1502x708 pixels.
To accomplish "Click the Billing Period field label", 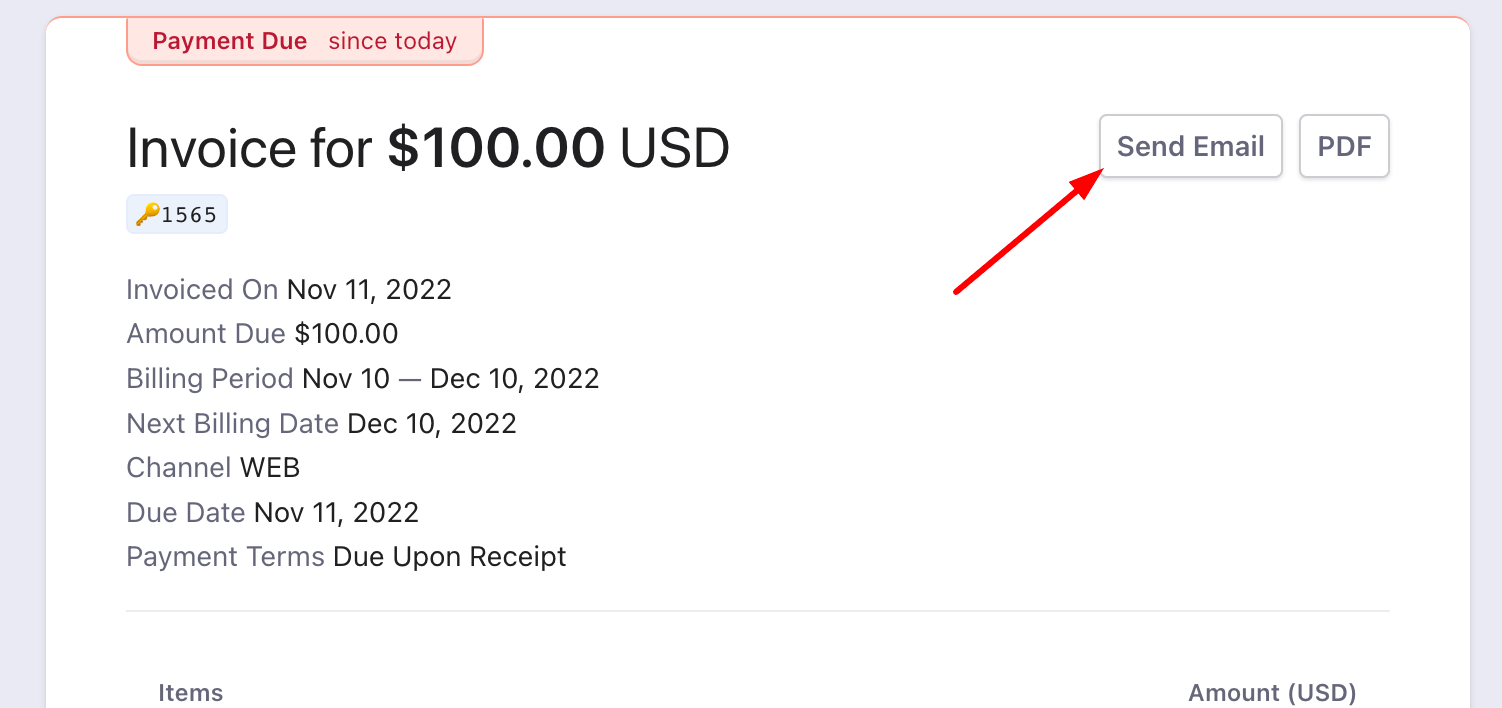I will pyautogui.click(x=210, y=379).
